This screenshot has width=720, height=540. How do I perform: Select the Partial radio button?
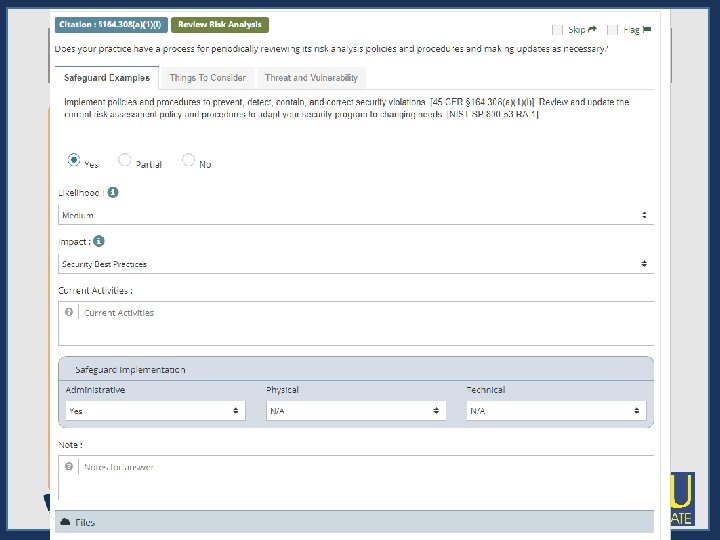pos(124,160)
